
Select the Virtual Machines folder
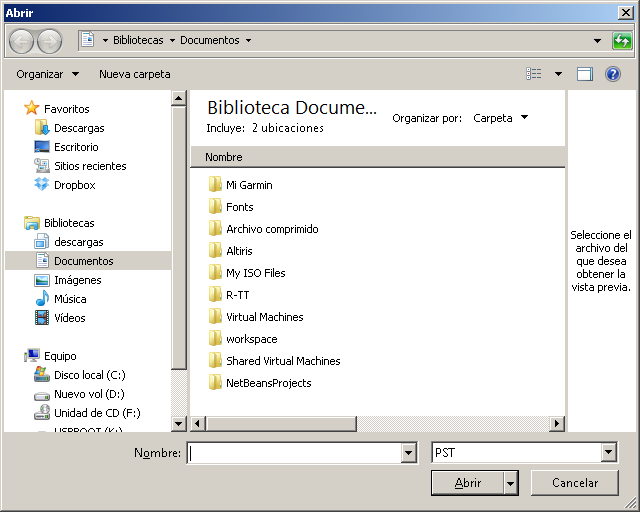click(256, 317)
